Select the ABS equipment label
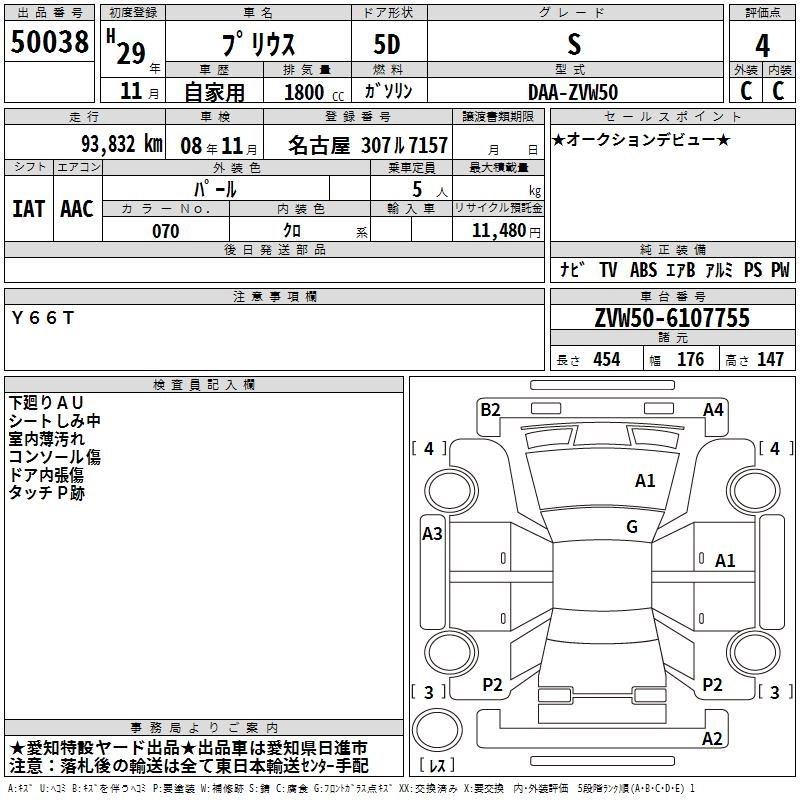Image resolution: width=800 pixels, height=800 pixels. [x=643, y=270]
